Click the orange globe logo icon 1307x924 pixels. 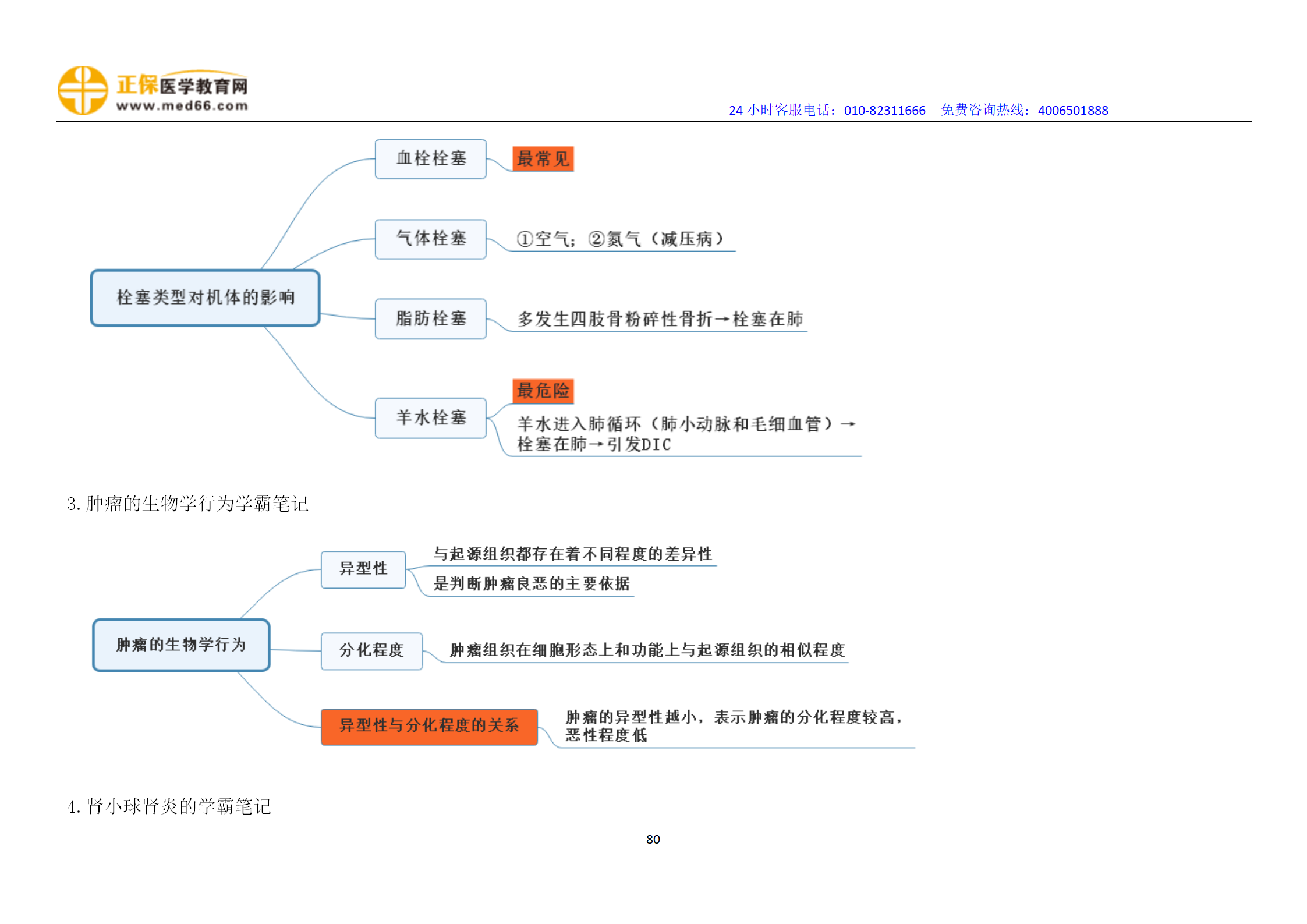[x=83, y=90]
